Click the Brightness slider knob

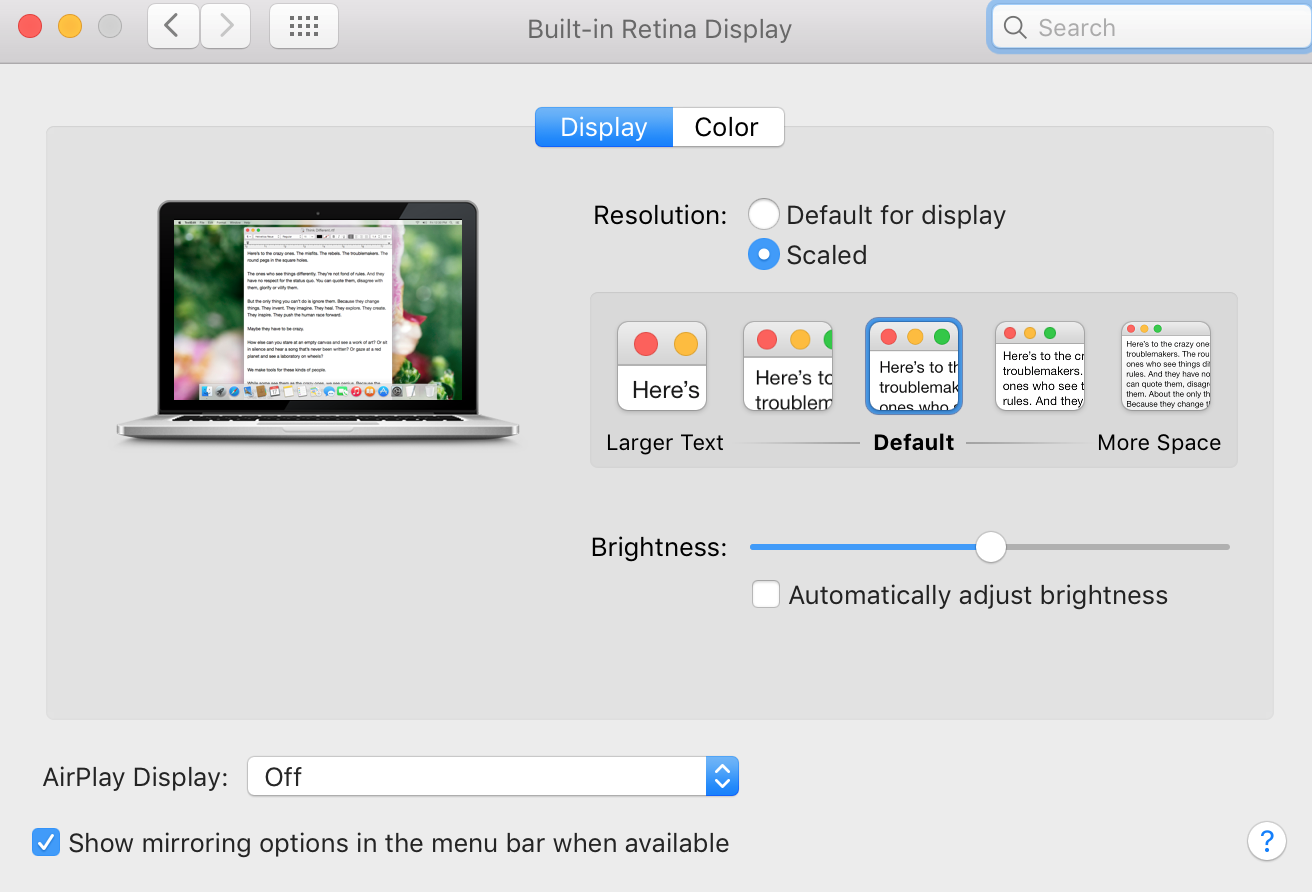tap(991, 547)
